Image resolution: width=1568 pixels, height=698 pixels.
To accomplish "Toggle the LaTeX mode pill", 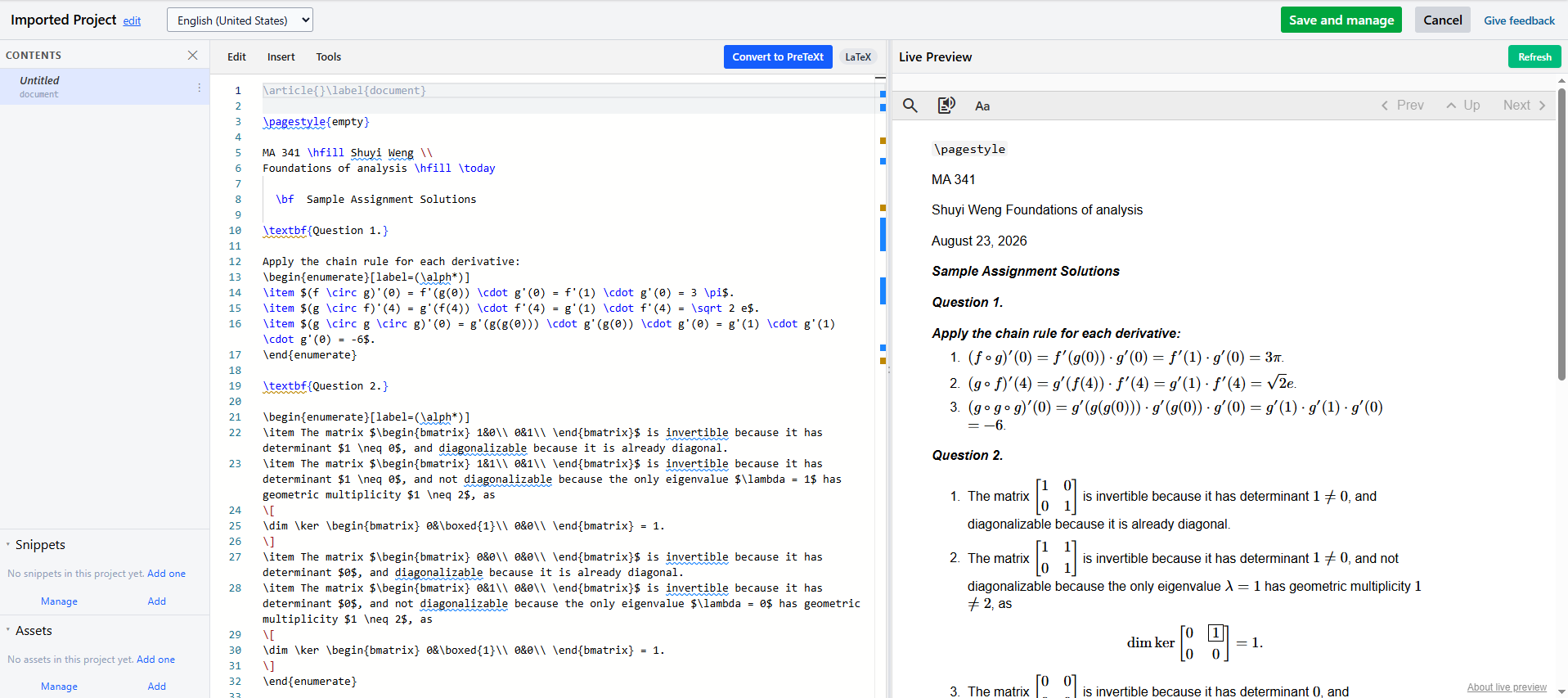I will tap(858, 57).
